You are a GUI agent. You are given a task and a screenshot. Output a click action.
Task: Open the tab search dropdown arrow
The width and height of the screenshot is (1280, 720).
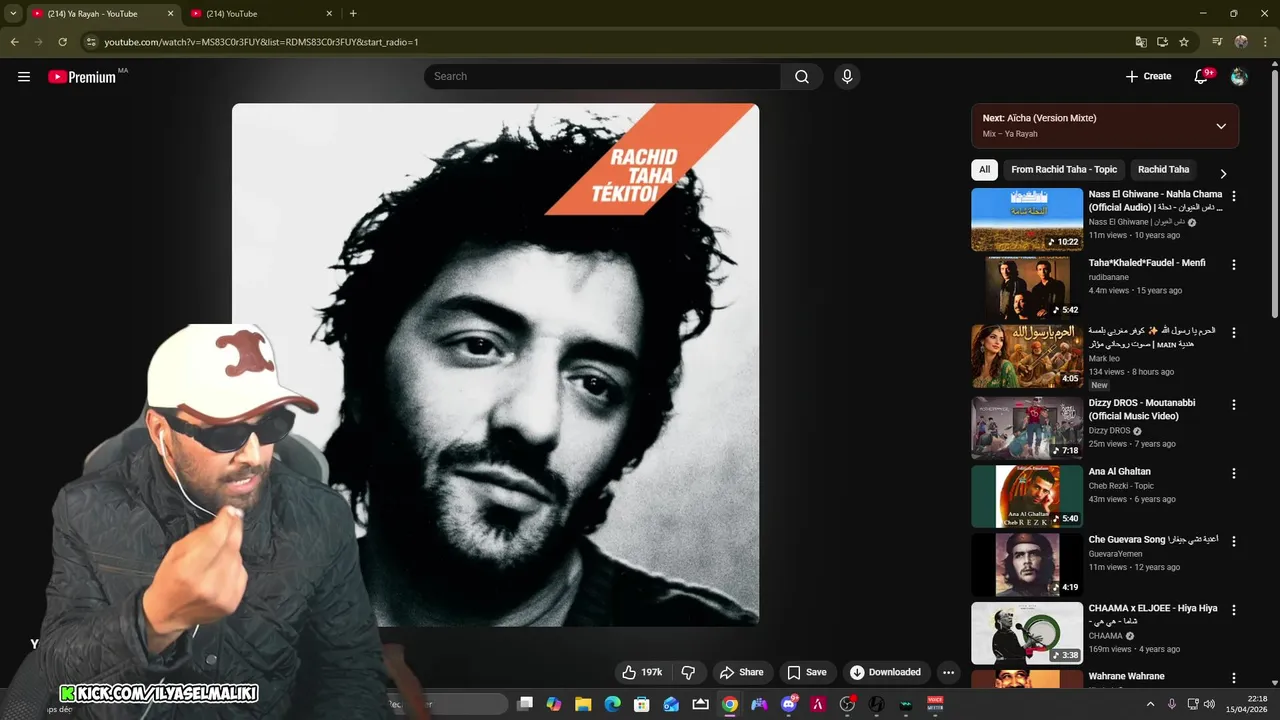point(13,14)
